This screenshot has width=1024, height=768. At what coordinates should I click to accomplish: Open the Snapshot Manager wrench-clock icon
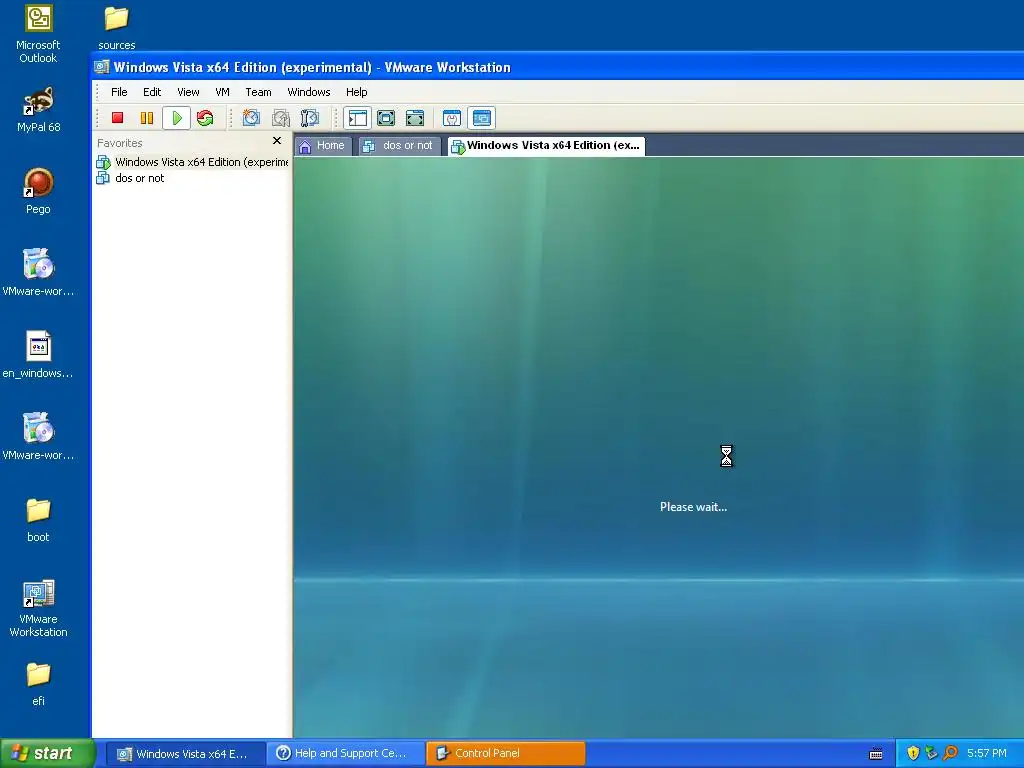click(x=310, y=118)
